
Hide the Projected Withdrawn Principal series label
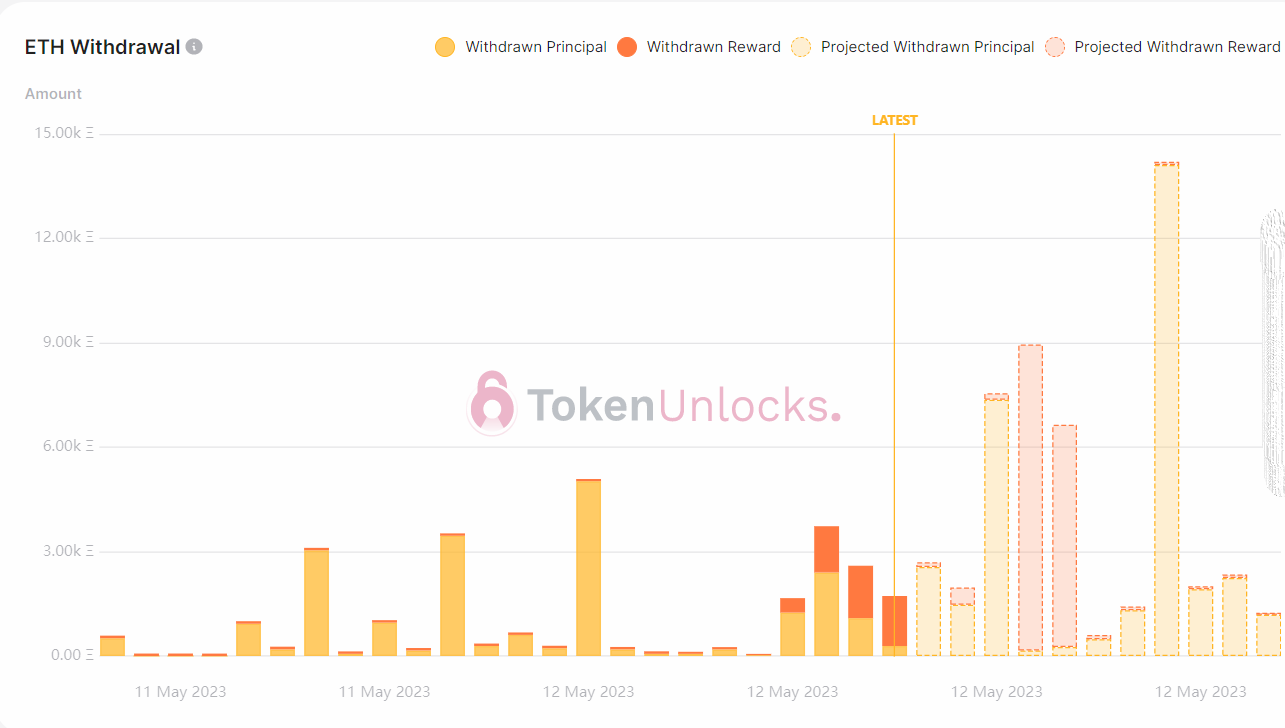[x=927, y=47]
